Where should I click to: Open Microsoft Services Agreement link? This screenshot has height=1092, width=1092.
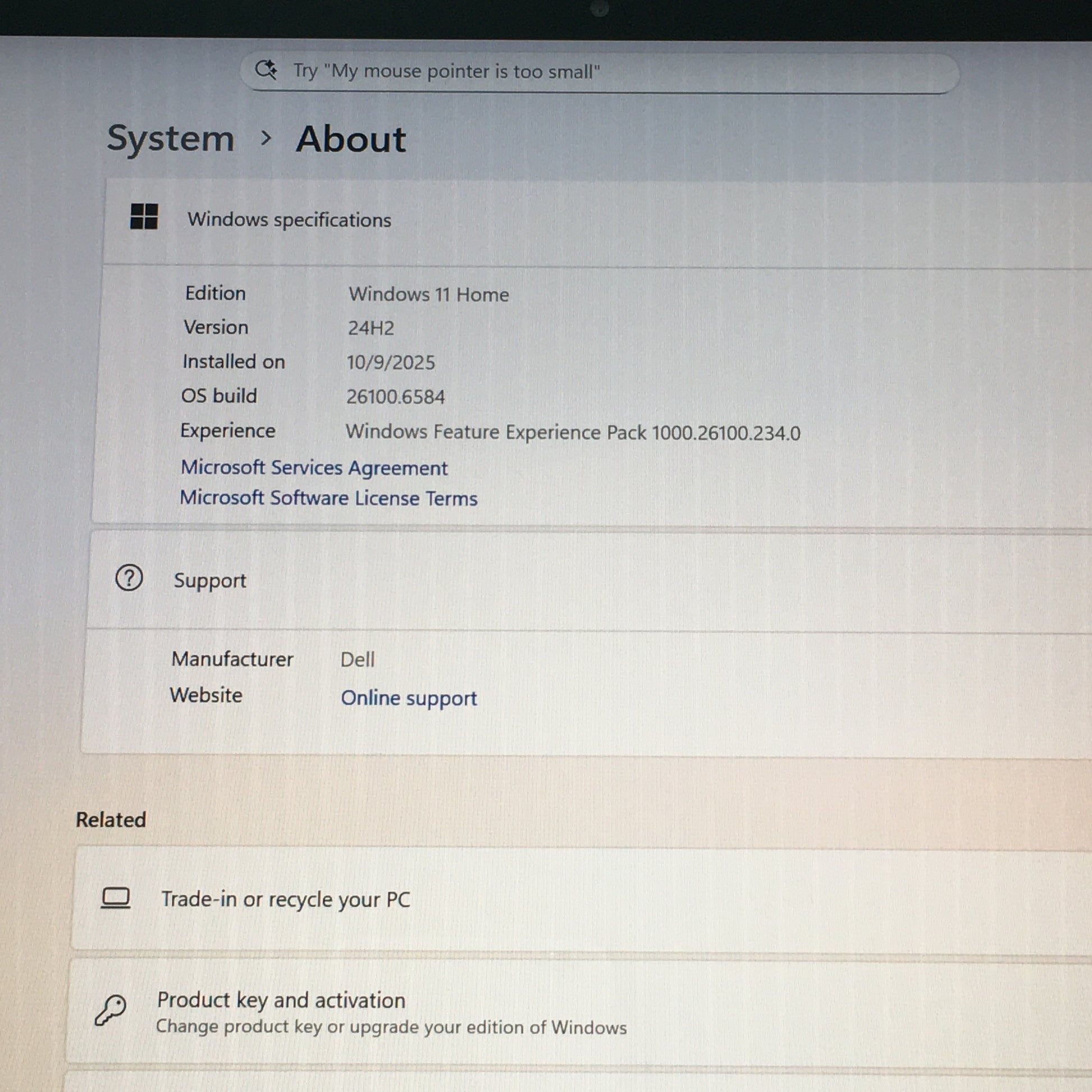click(x=314, y=468)
